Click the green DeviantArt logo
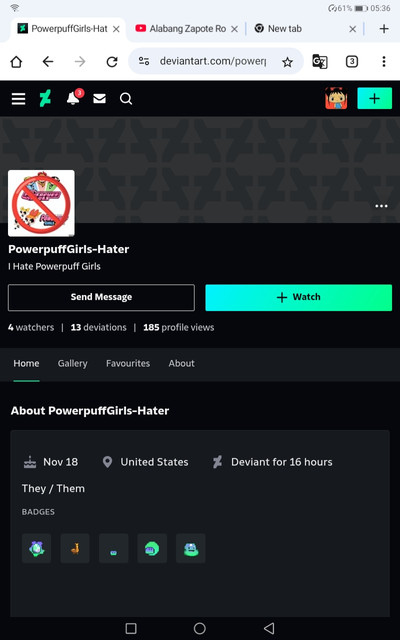Viewport: 400px width, 640px height. pyautogui.click(x=45, y=99)
